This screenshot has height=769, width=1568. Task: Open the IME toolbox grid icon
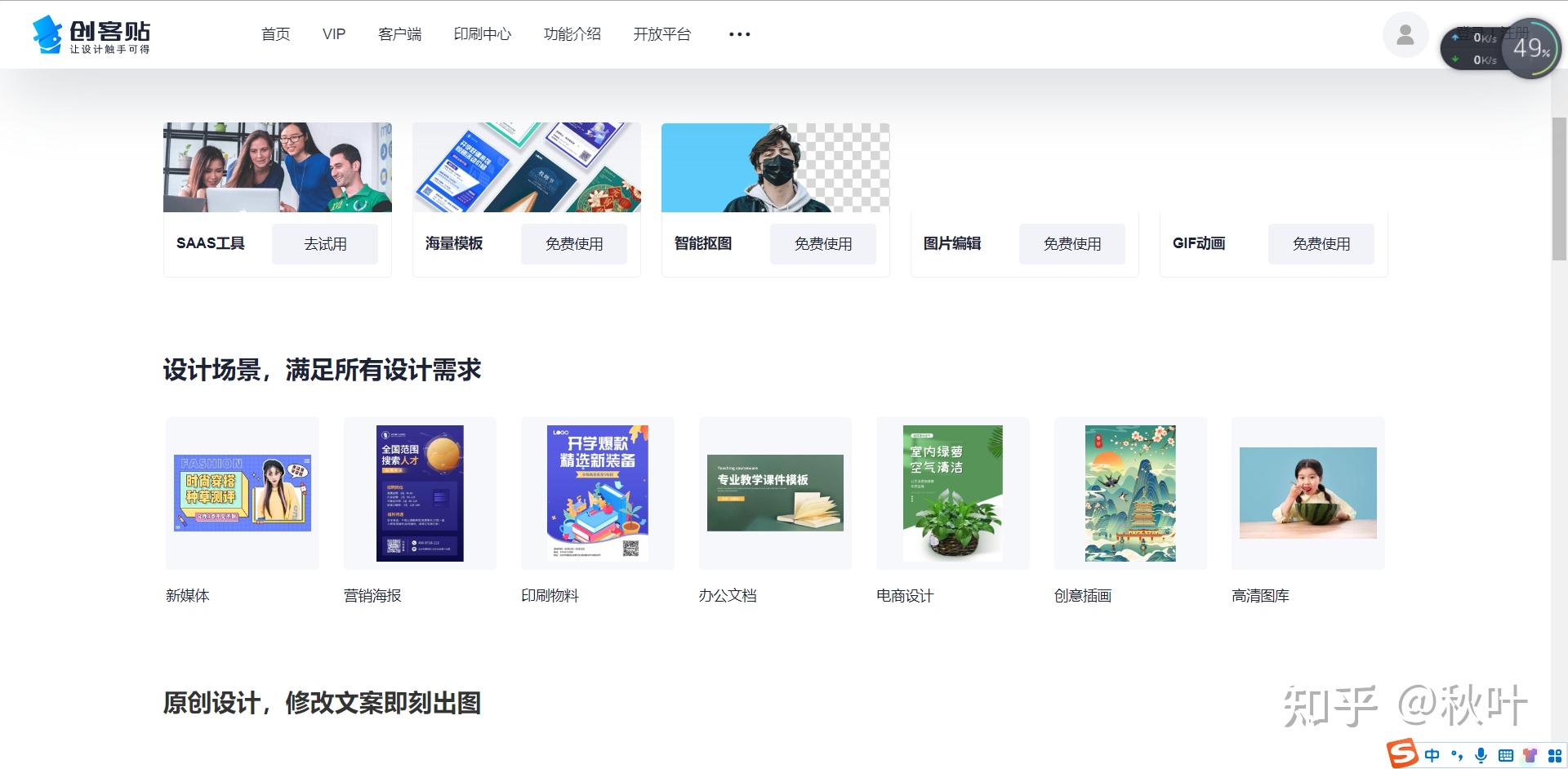click(1555, 756)
